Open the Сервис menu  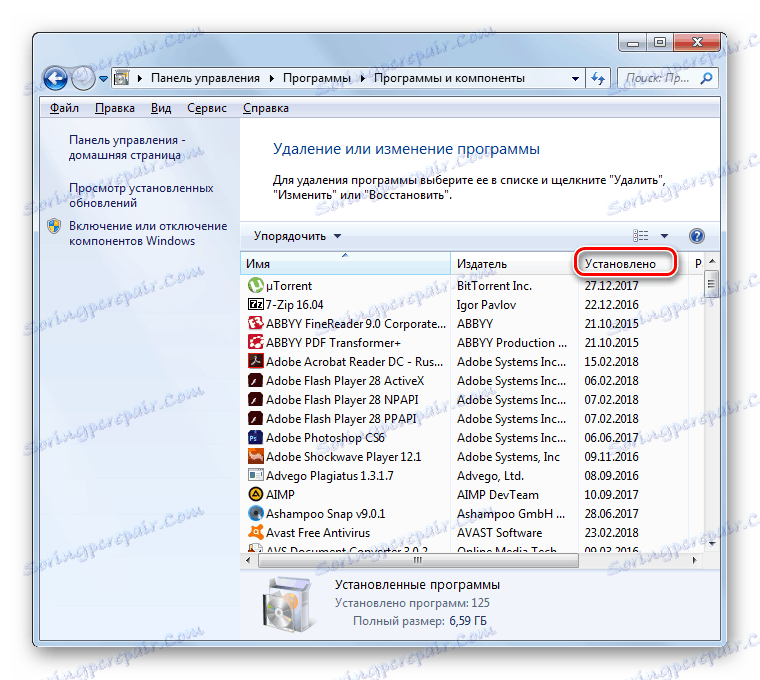[x=206, y=108]
